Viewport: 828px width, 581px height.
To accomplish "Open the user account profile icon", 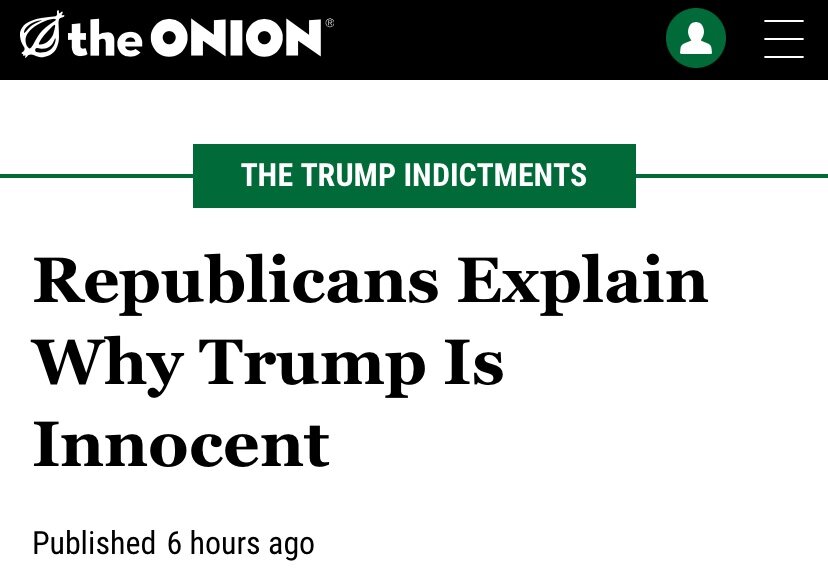I will (x=696, y=38).
